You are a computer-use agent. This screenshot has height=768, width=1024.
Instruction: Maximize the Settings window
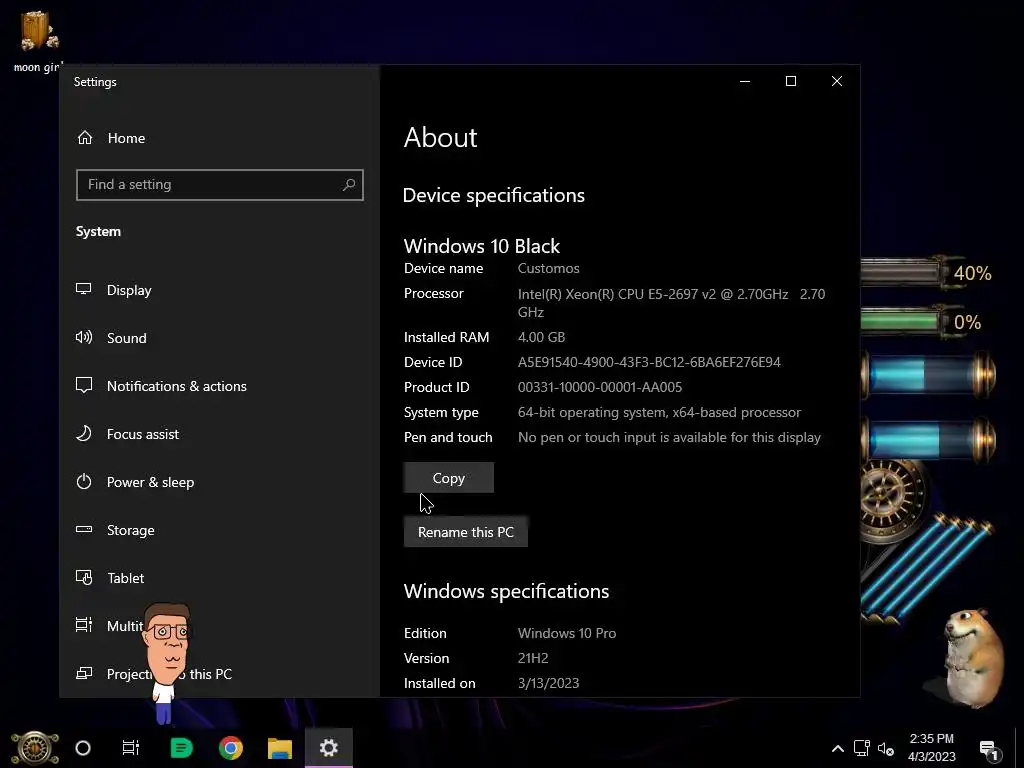click(791, 81)
